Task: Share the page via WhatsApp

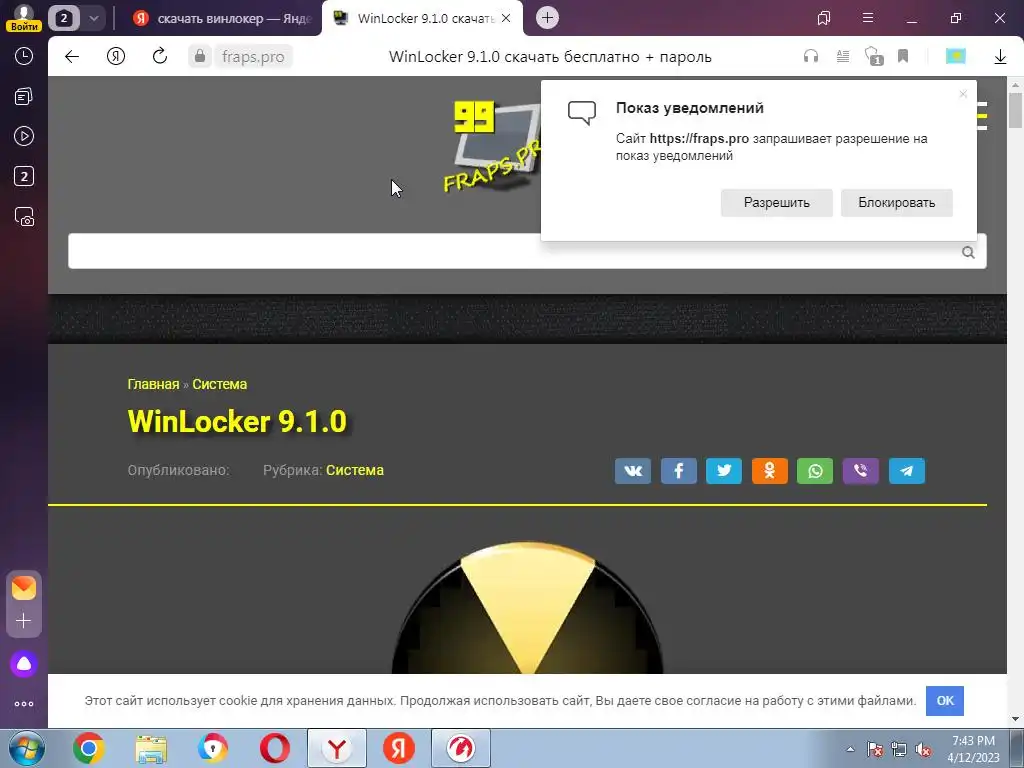Action: [x=815, y=471]
